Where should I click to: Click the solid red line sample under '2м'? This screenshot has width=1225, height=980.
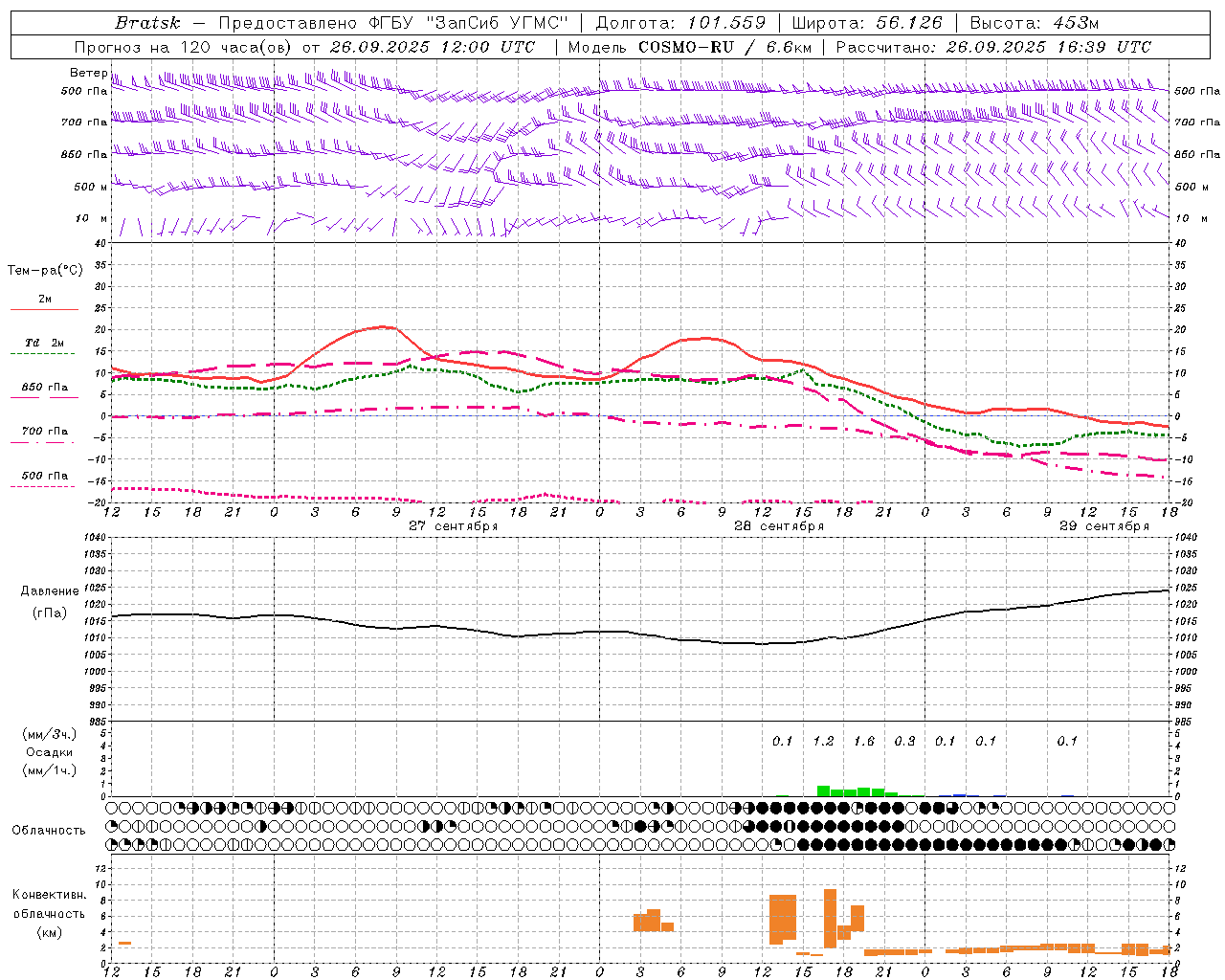(44, 309)
